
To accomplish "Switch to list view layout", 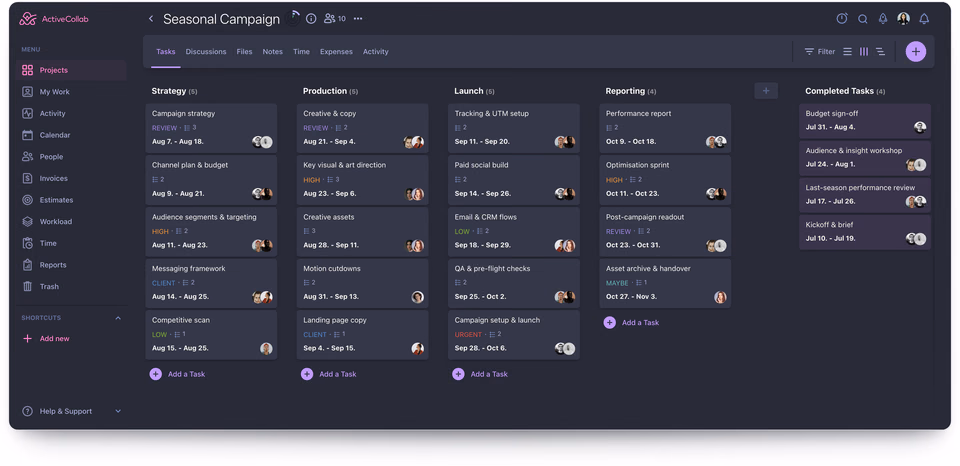I will [x=847, y=52].
